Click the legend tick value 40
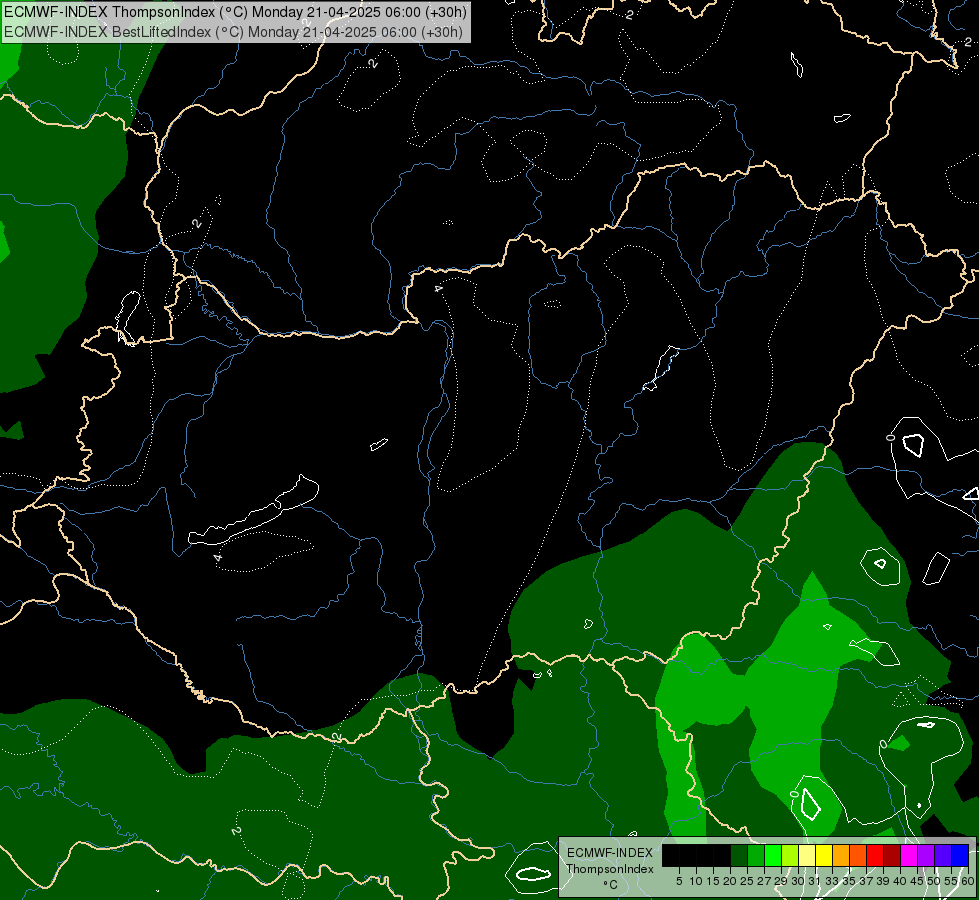 tap(900, 881)
